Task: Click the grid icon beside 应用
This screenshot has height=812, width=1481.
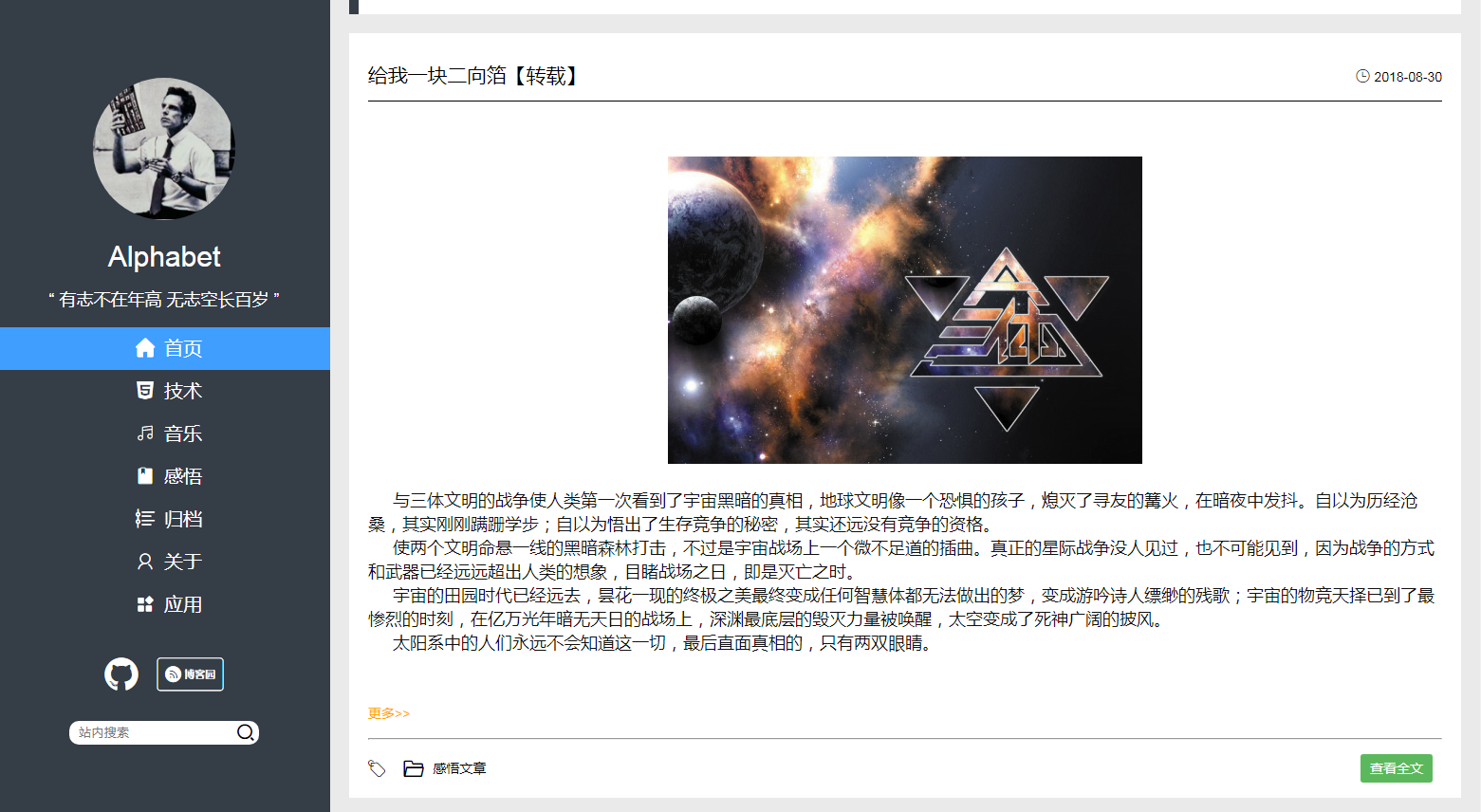Action: (145, 604)
